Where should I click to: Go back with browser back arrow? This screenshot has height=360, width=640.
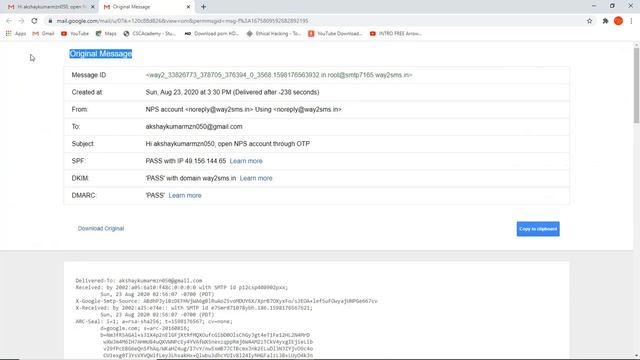(9, 21)
